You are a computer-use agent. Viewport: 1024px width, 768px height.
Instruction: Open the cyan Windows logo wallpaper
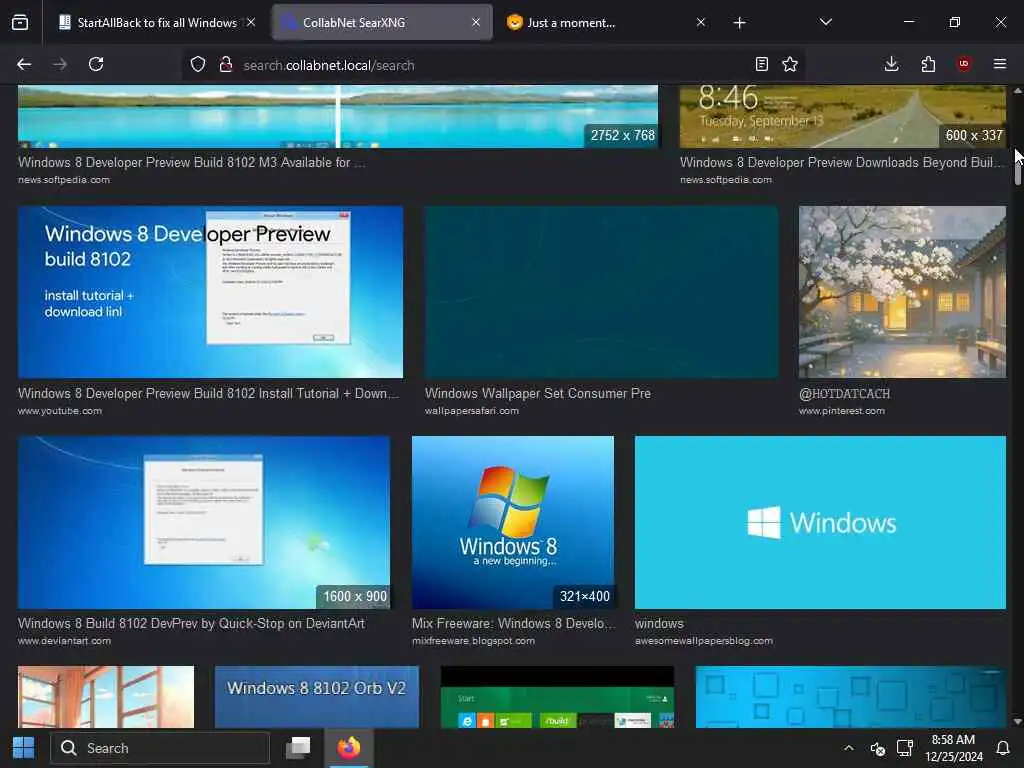point(820,522)
